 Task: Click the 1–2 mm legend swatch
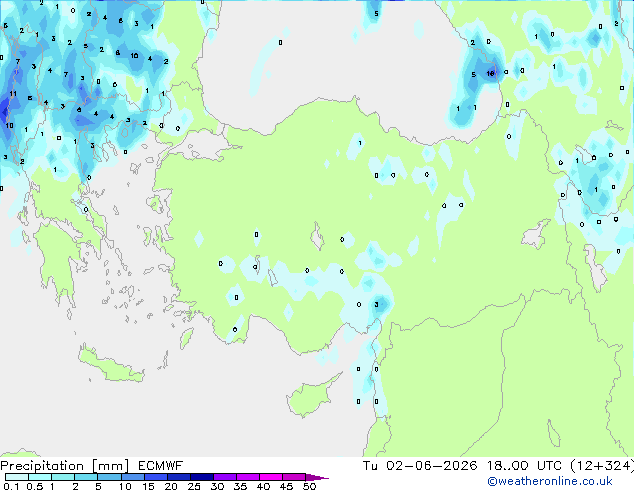click(x=63, y=477)
